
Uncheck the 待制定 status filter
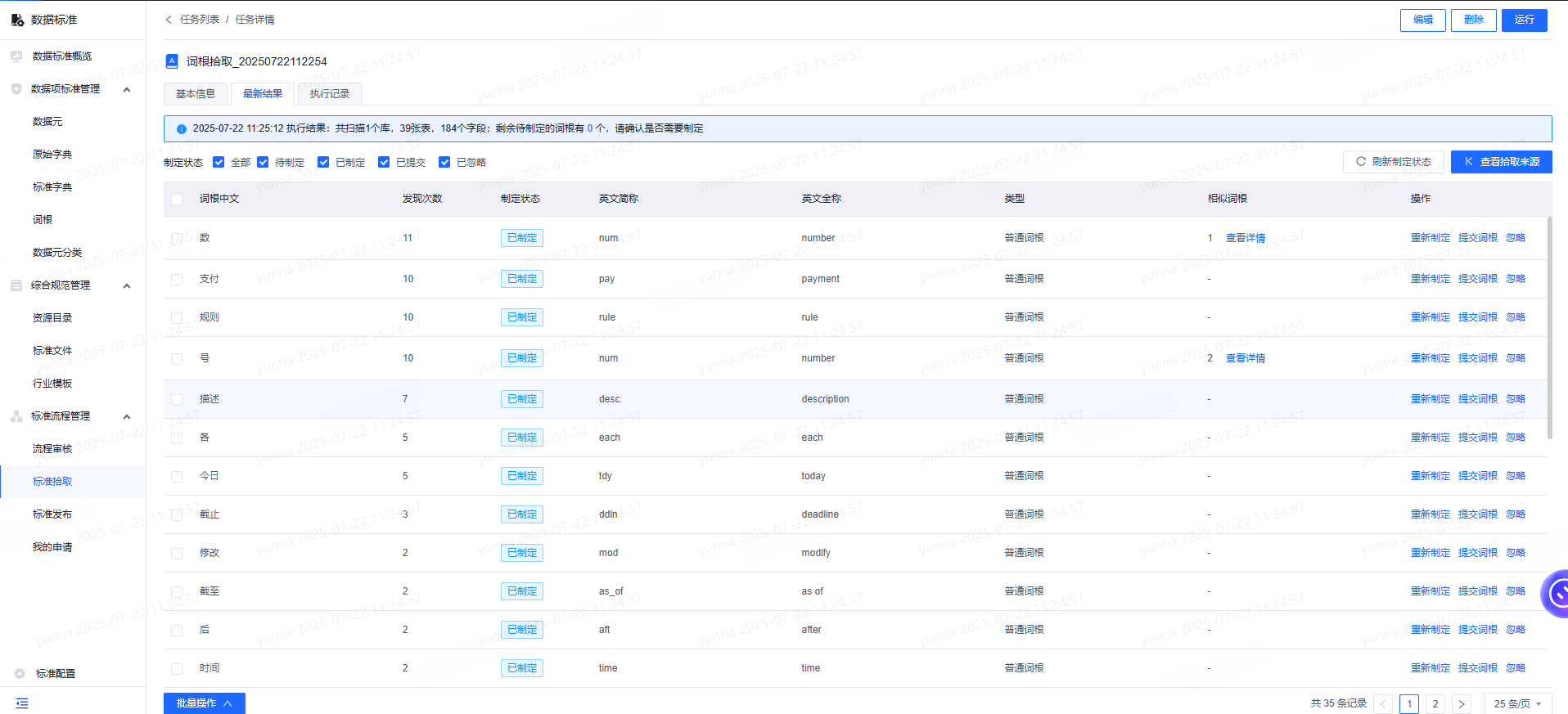tap(263, 162)
